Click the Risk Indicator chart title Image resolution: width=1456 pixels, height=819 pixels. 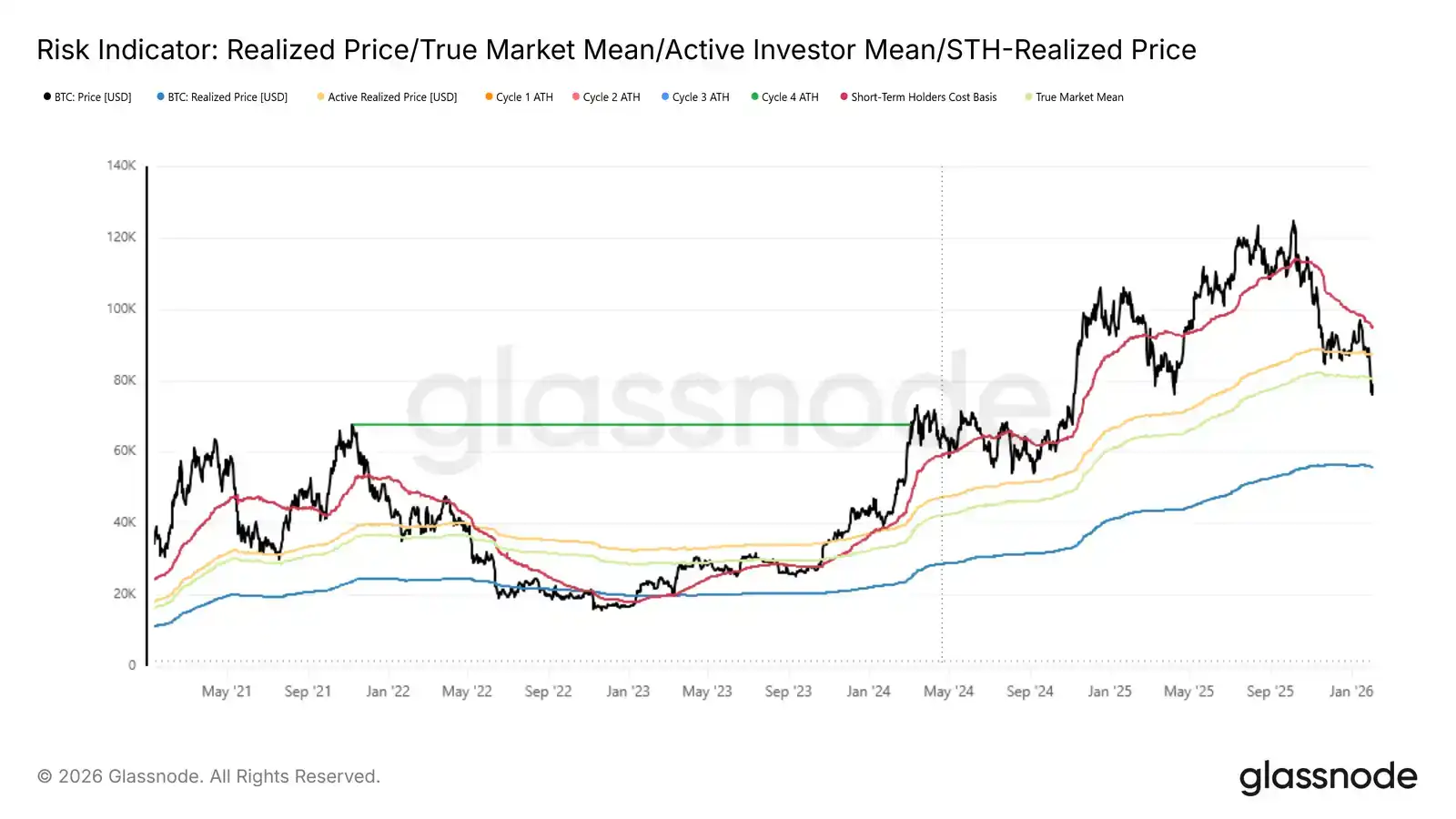616,50
